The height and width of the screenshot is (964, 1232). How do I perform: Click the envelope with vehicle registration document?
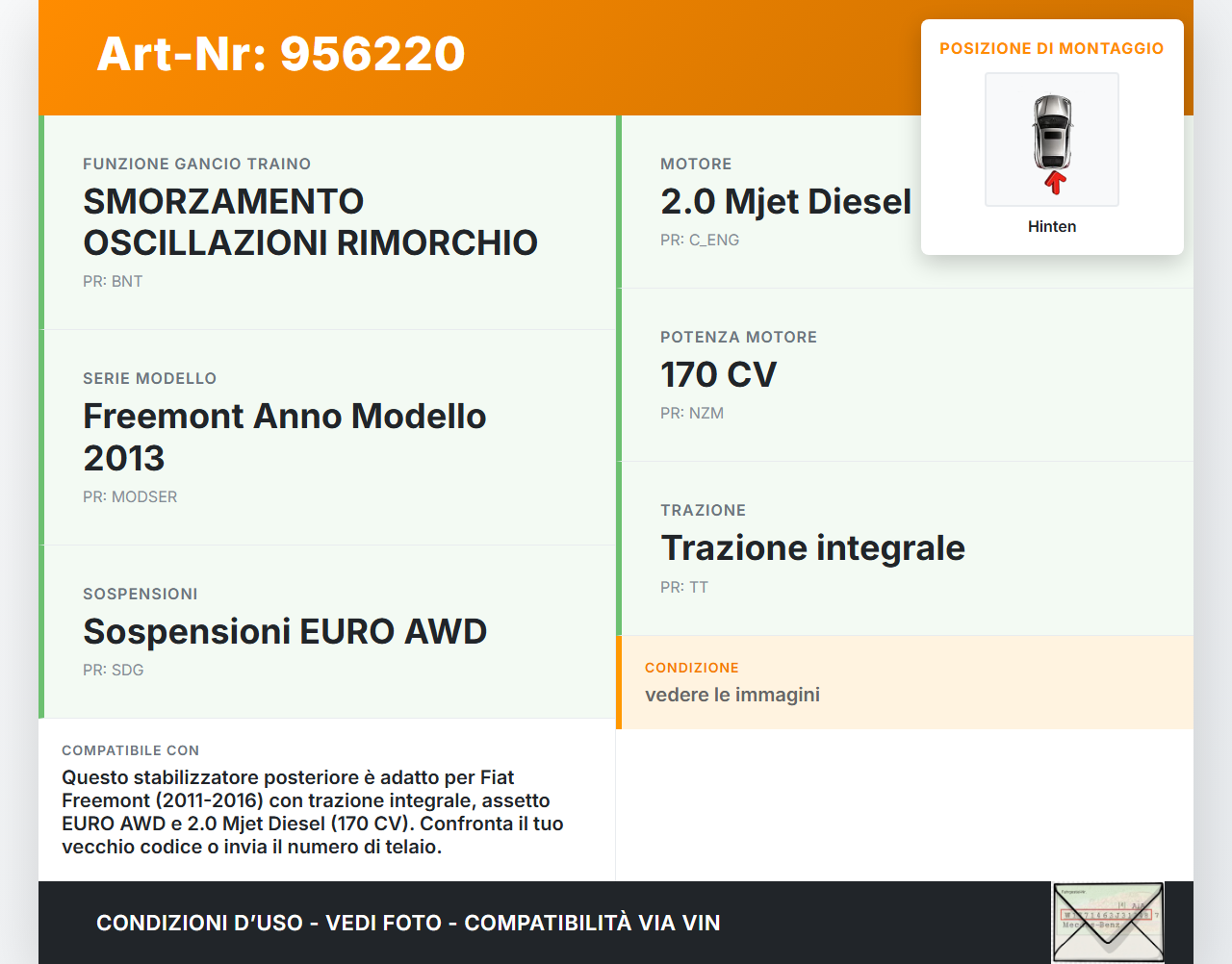click(x=1107, y=922)
